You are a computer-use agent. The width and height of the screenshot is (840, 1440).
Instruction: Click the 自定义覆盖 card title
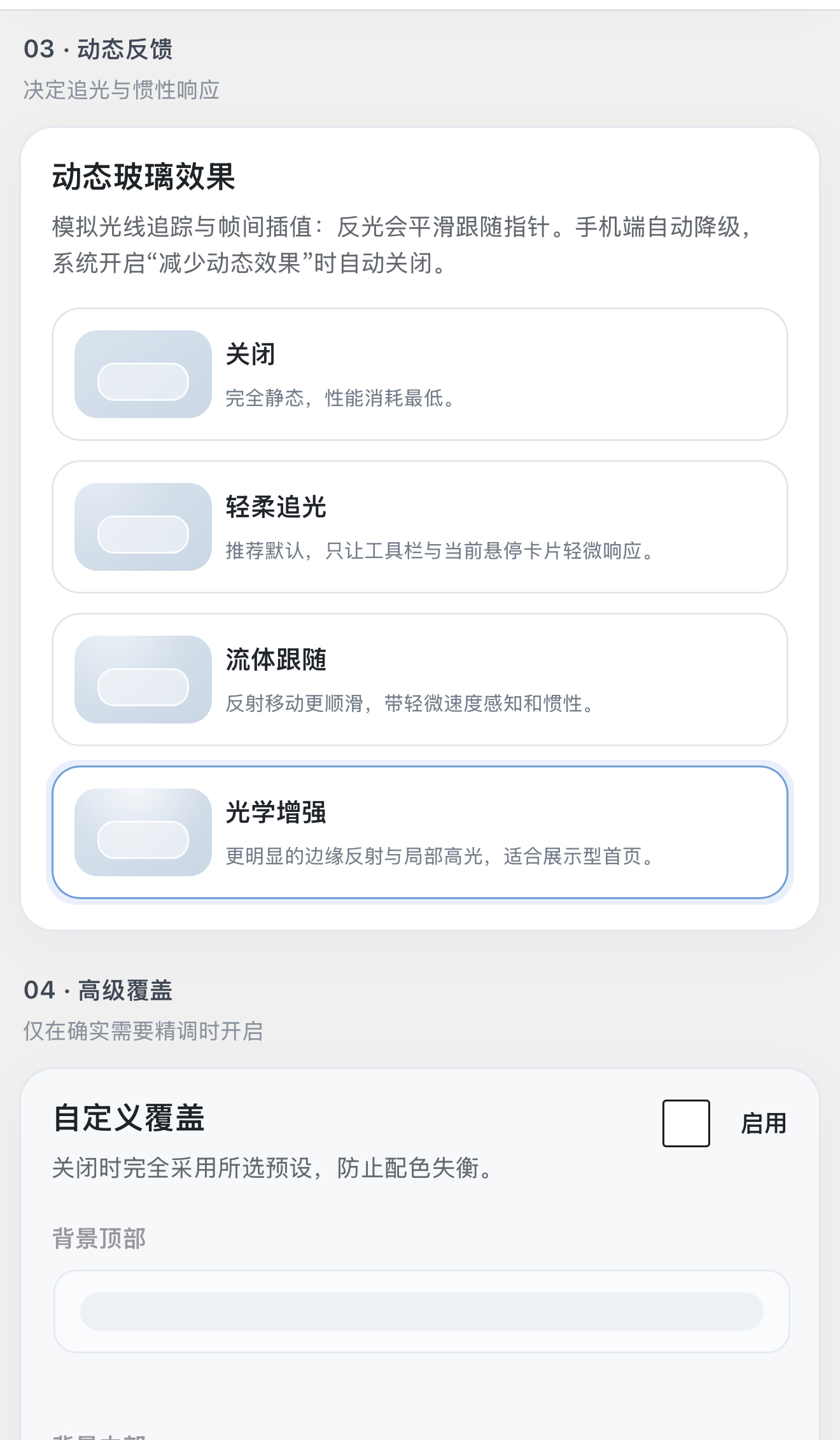pyautogui.click(x=129, y=1118)
